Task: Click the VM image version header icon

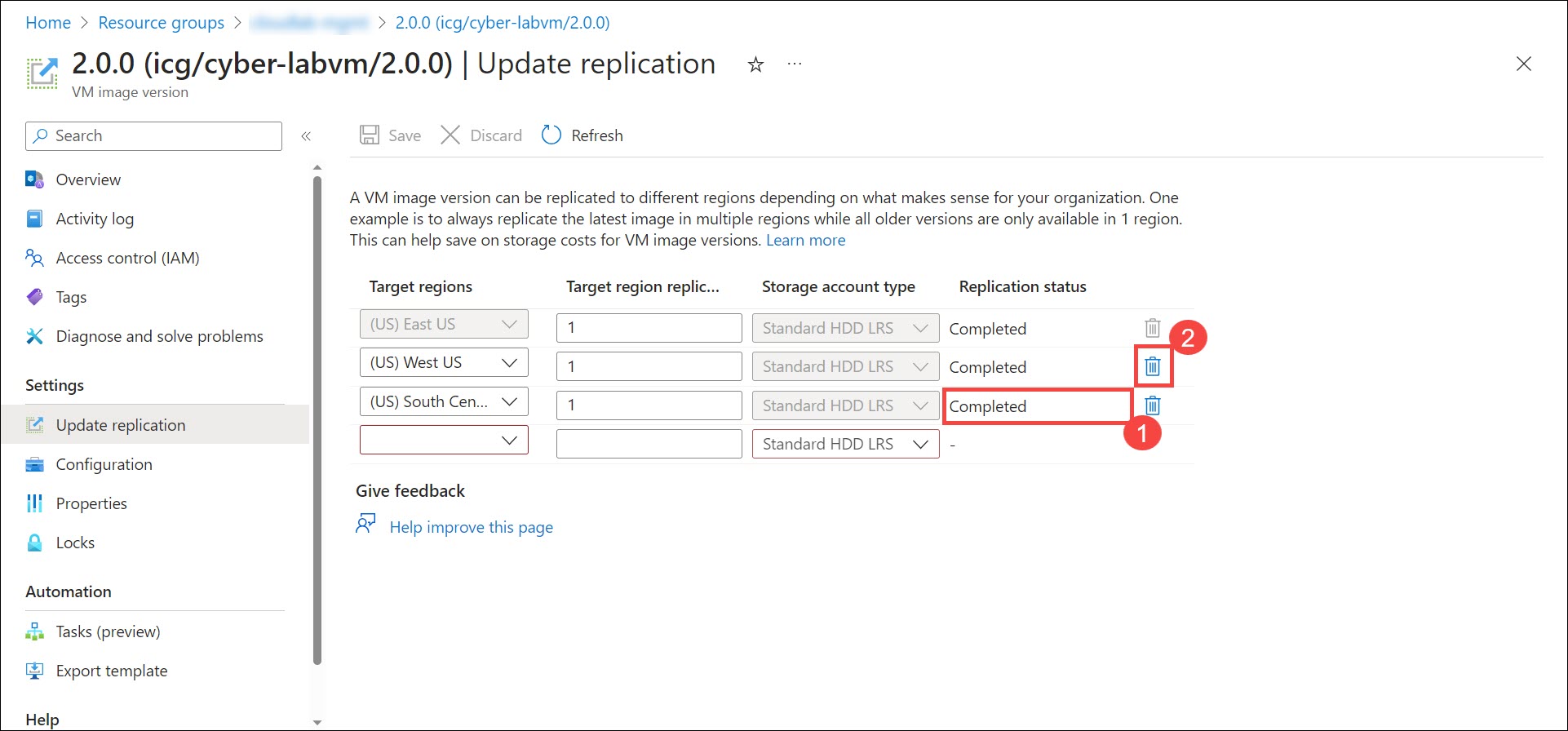Action: [42, 73]
